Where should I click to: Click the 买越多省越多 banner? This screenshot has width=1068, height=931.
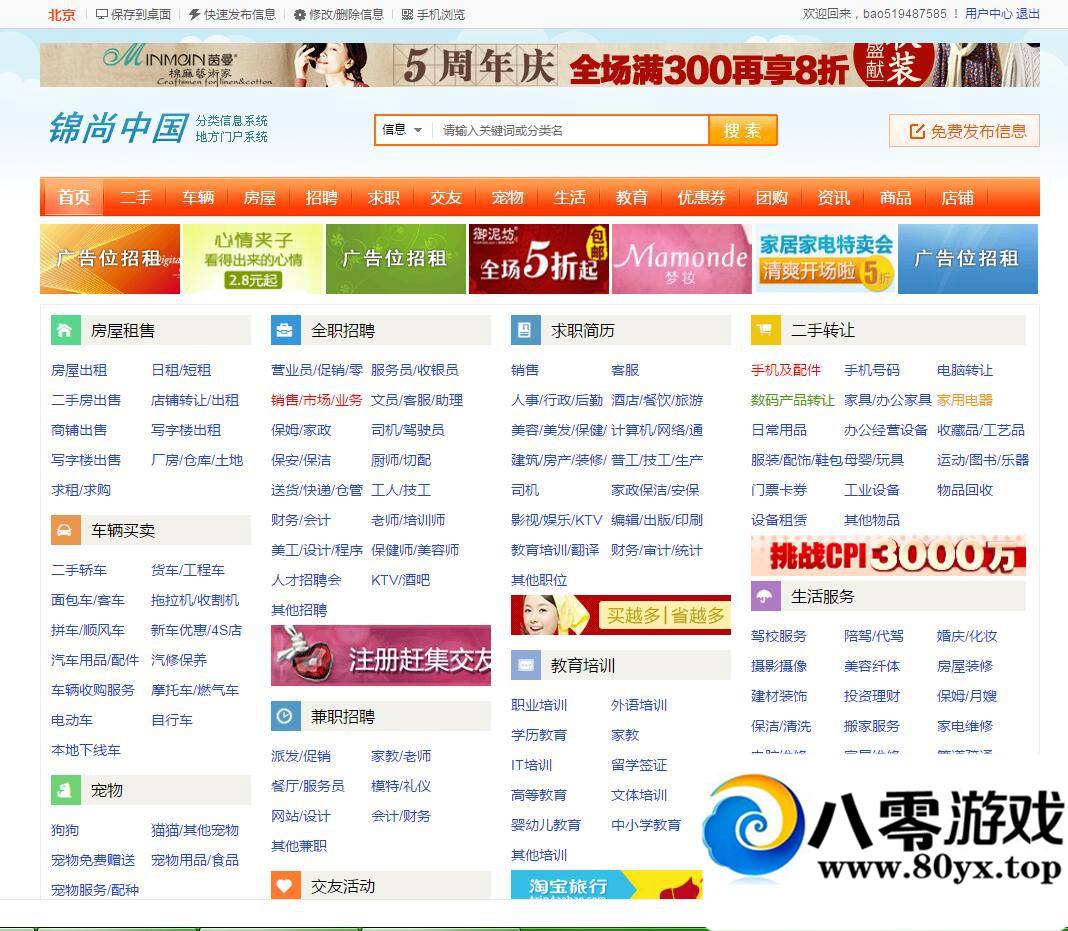point(621,614)
